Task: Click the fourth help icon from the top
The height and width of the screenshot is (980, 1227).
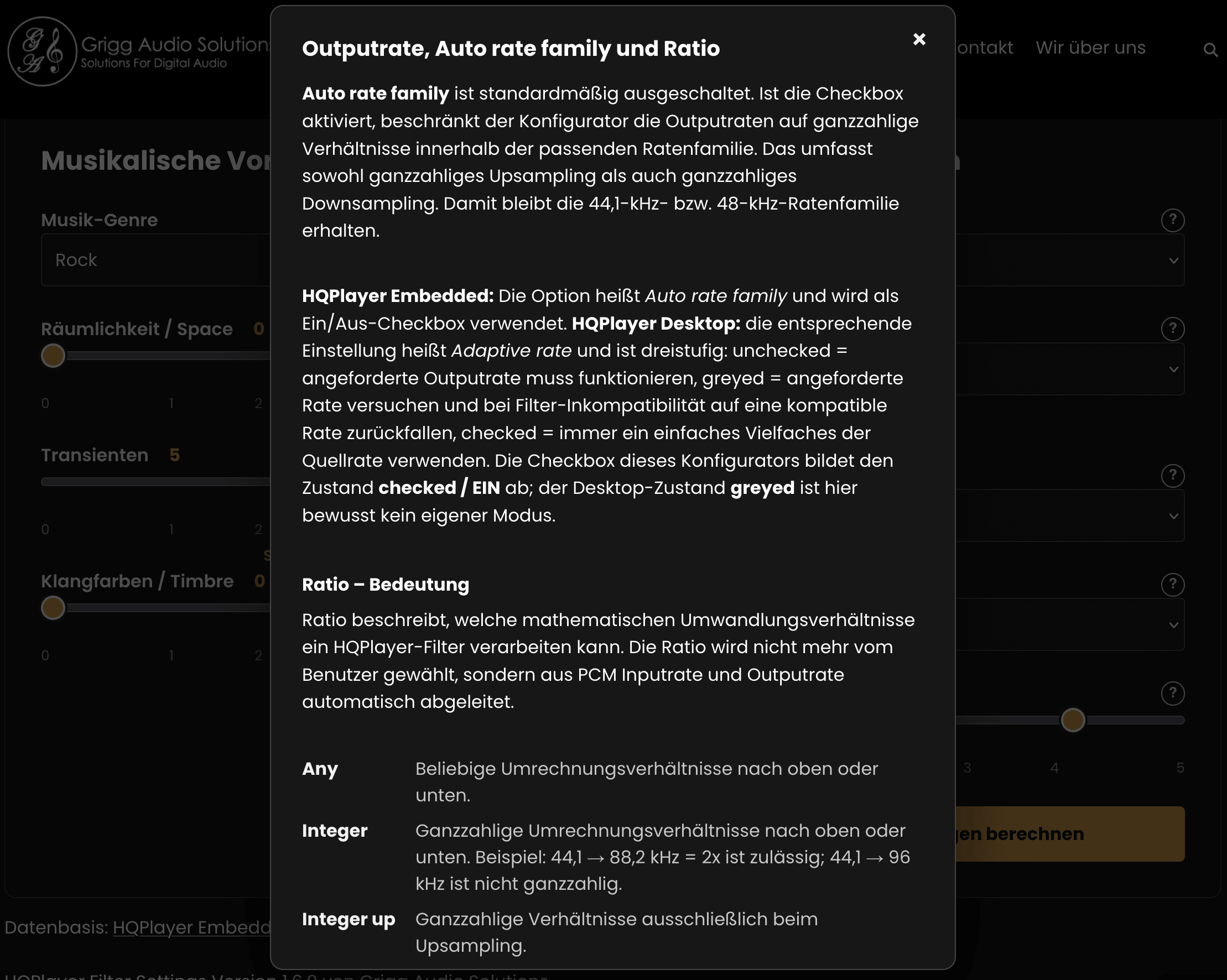Action: click(1172, 585)
